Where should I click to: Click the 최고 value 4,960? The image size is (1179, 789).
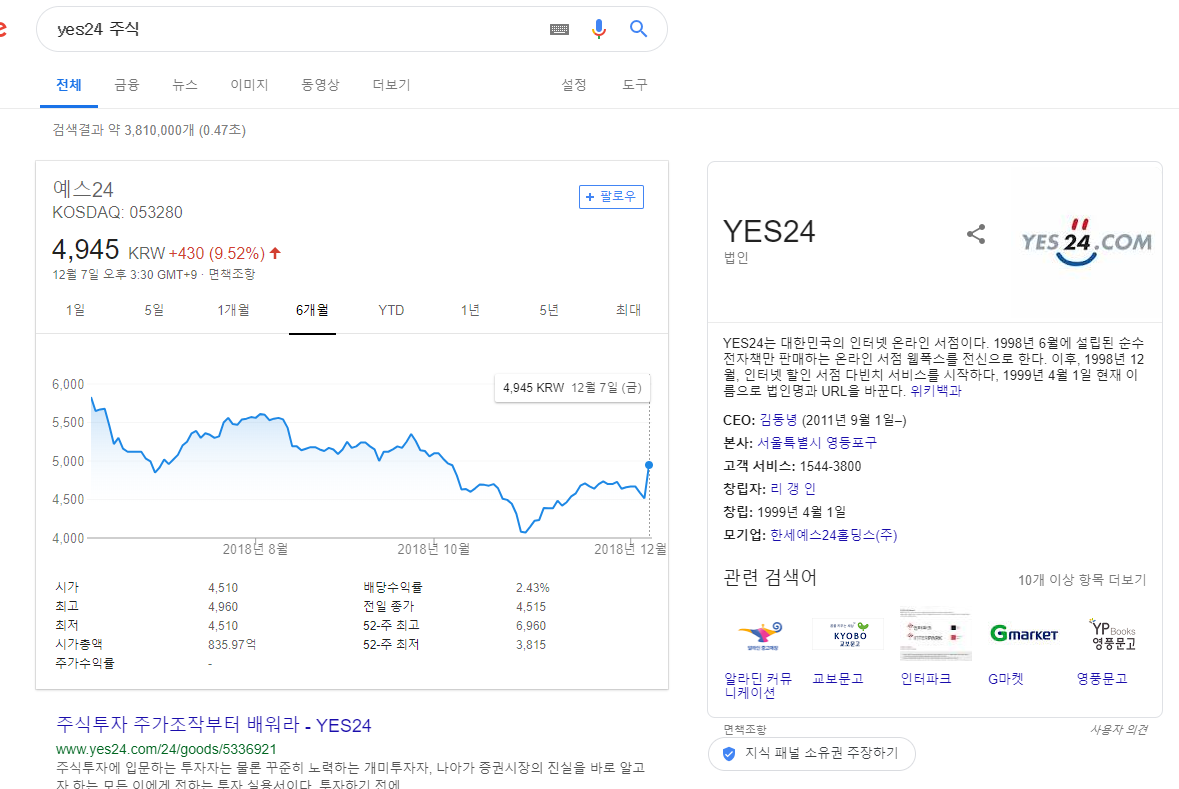click(x=223, y=606)
